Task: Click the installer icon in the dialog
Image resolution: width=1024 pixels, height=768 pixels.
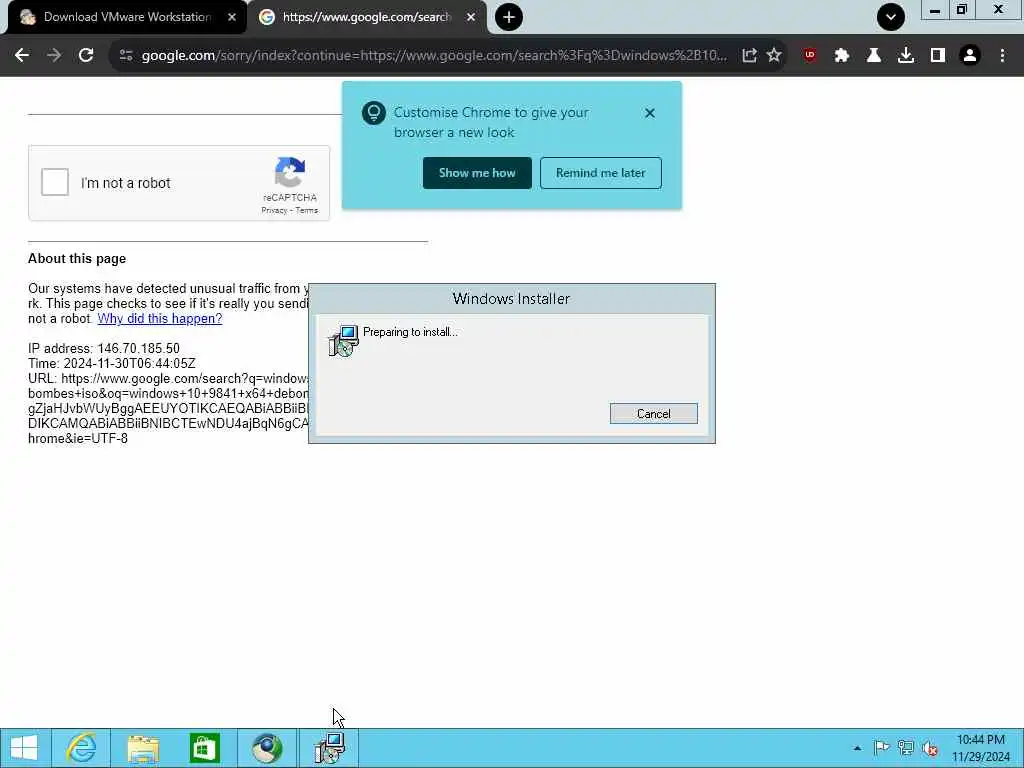Action: coord(343,340)
